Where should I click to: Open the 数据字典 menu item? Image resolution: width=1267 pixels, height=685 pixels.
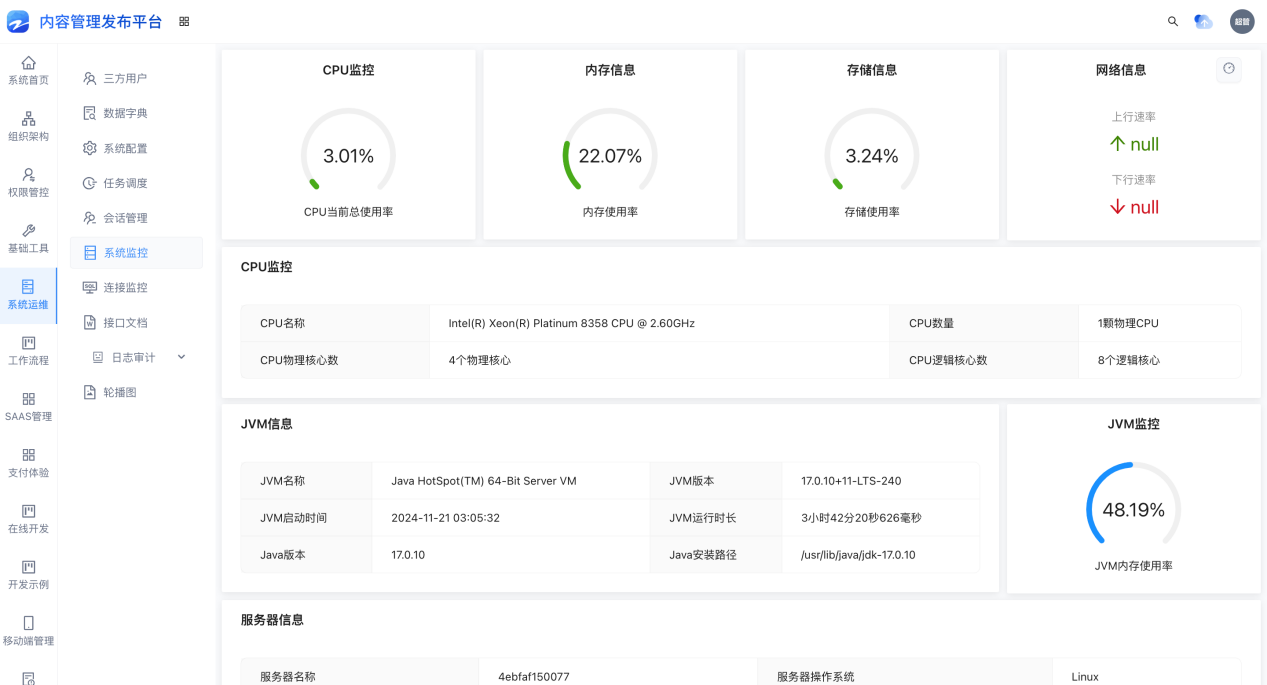click(x=125, y=113)
